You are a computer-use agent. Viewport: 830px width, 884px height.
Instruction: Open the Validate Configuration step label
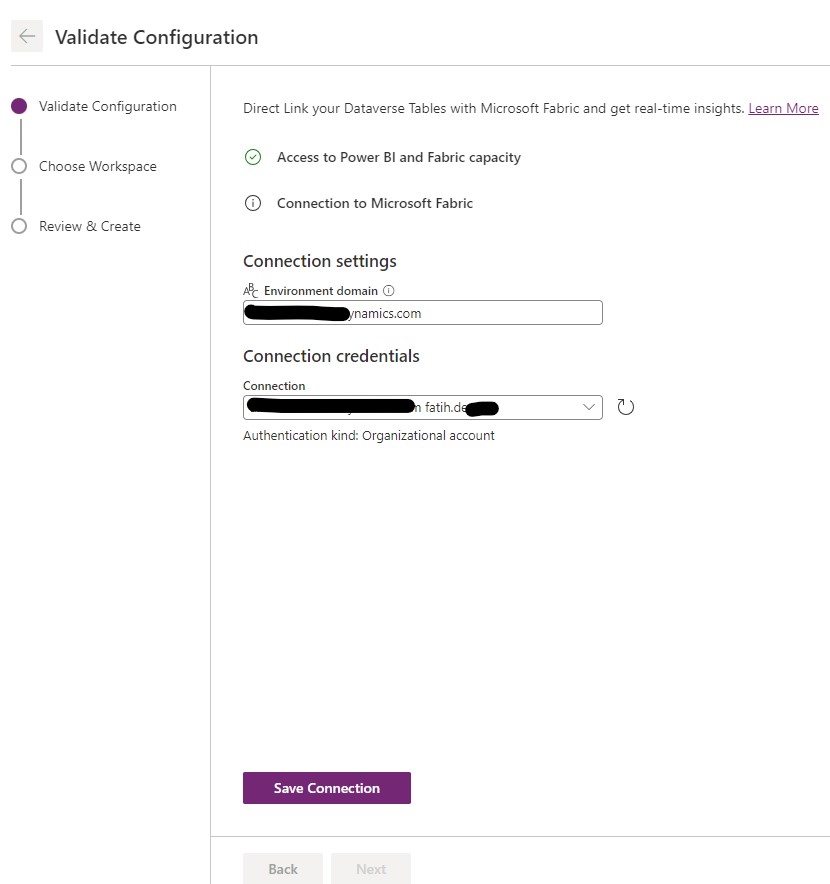click(108, 106)
